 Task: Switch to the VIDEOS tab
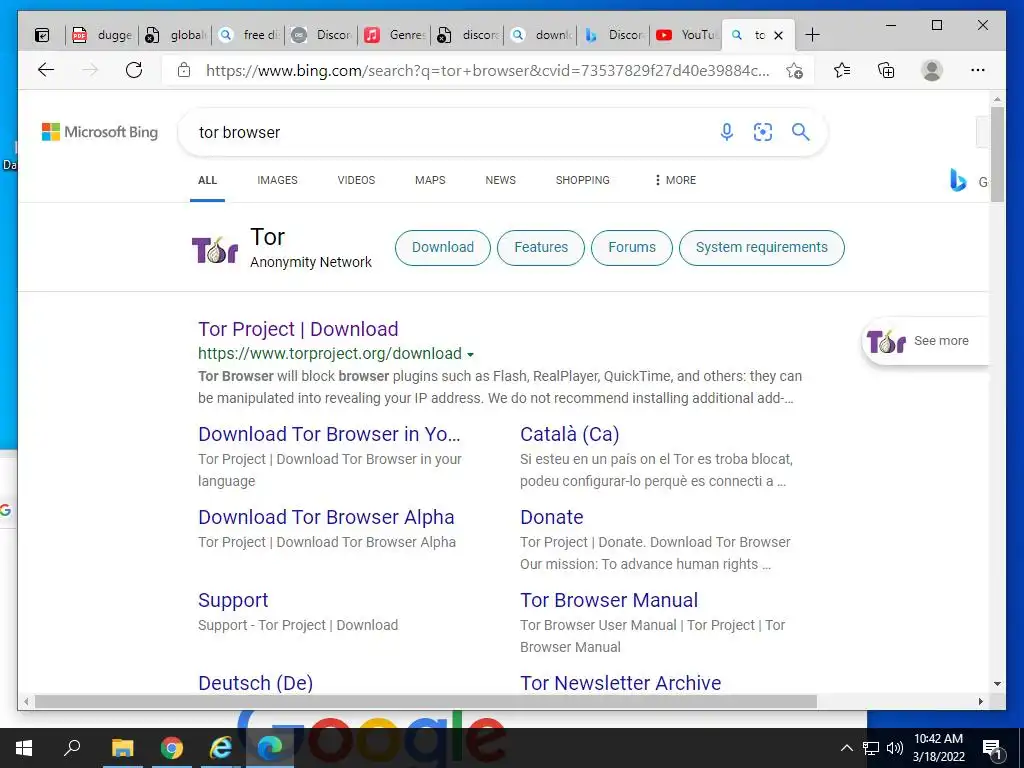click(x=357, y=180)
